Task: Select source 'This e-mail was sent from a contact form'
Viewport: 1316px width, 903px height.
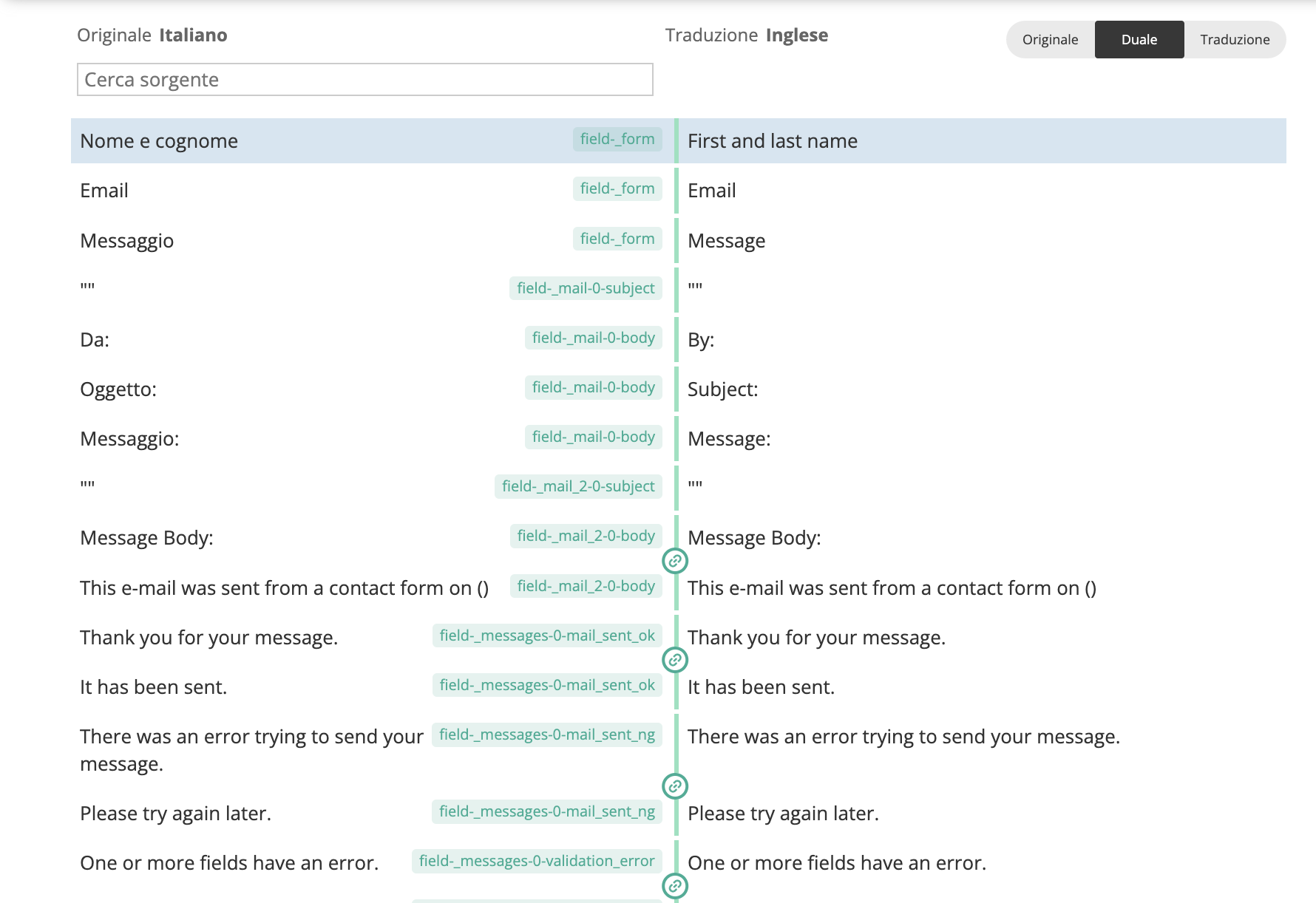Action: tap(285, 588)
